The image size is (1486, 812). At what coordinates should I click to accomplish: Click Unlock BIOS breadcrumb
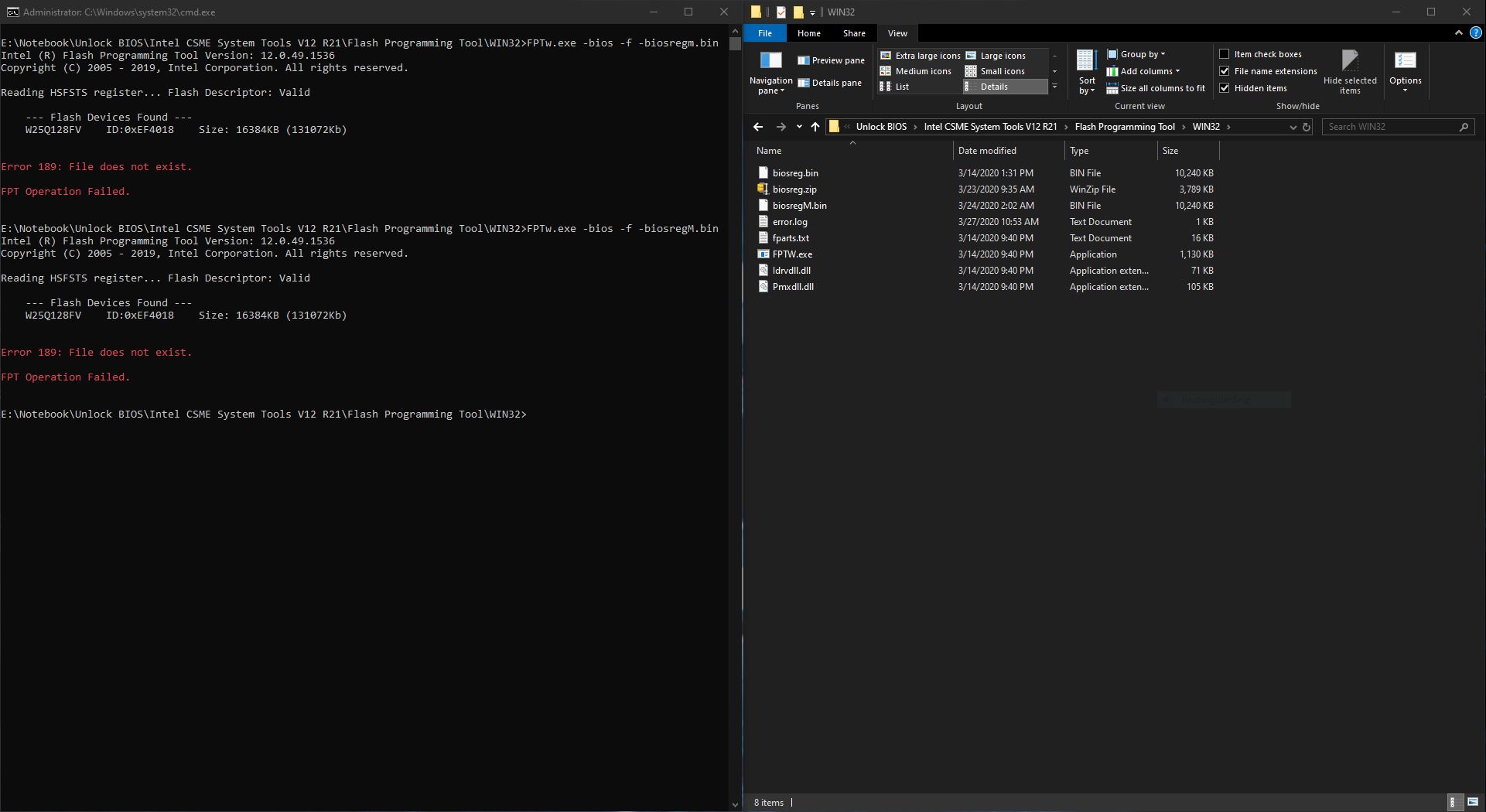881,127
